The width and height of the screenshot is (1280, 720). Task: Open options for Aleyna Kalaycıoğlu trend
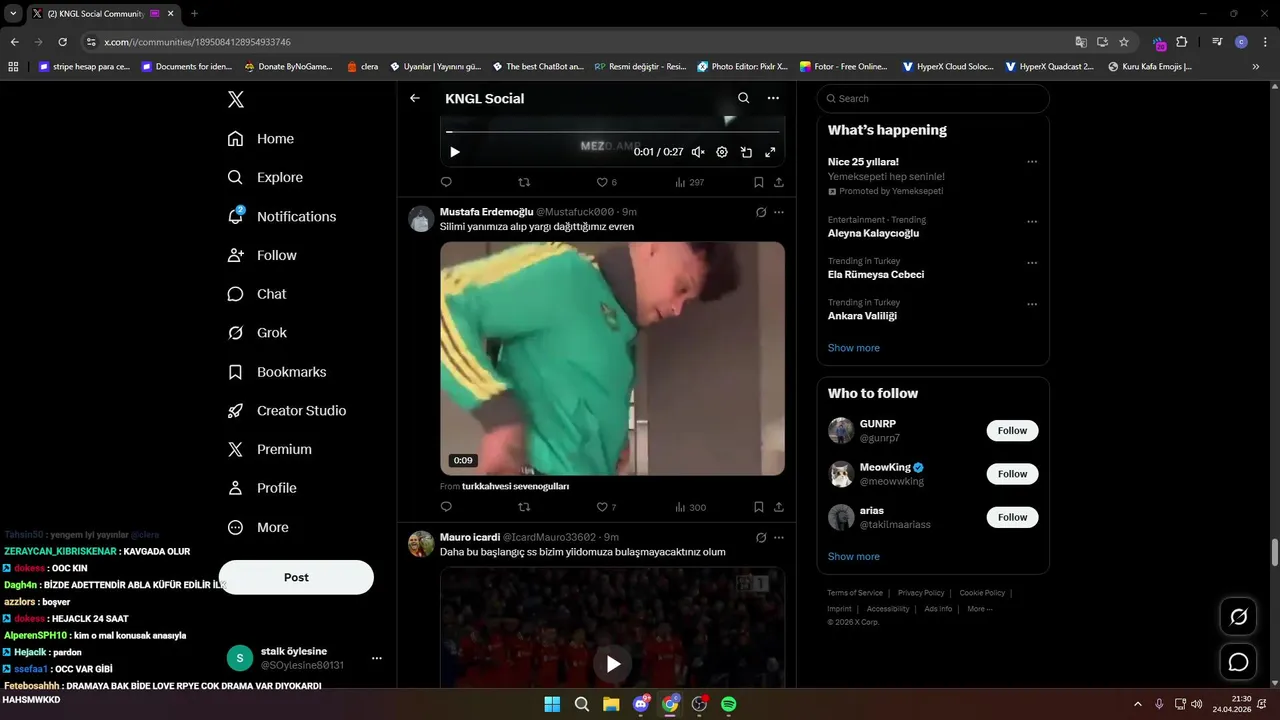coord(1032,222)
